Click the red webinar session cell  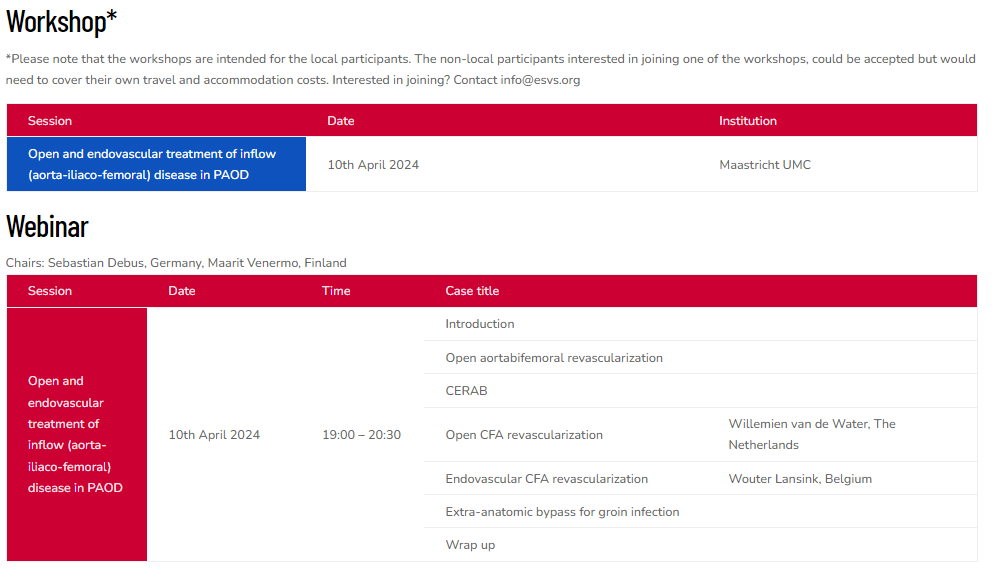(x=76, y=435)
